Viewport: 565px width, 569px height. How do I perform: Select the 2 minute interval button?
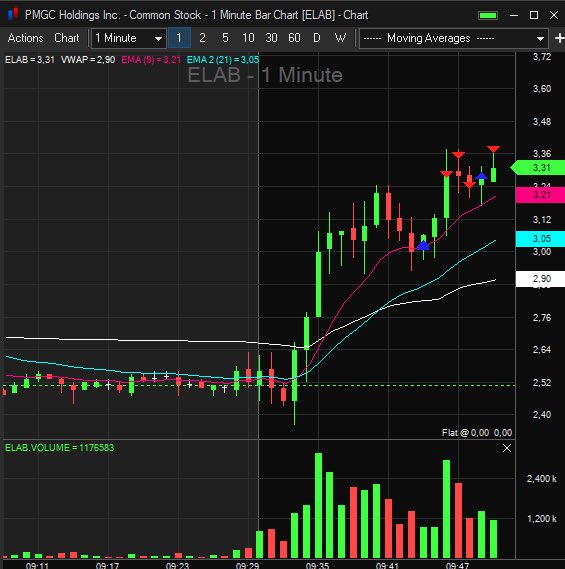[x=202, y=38]
